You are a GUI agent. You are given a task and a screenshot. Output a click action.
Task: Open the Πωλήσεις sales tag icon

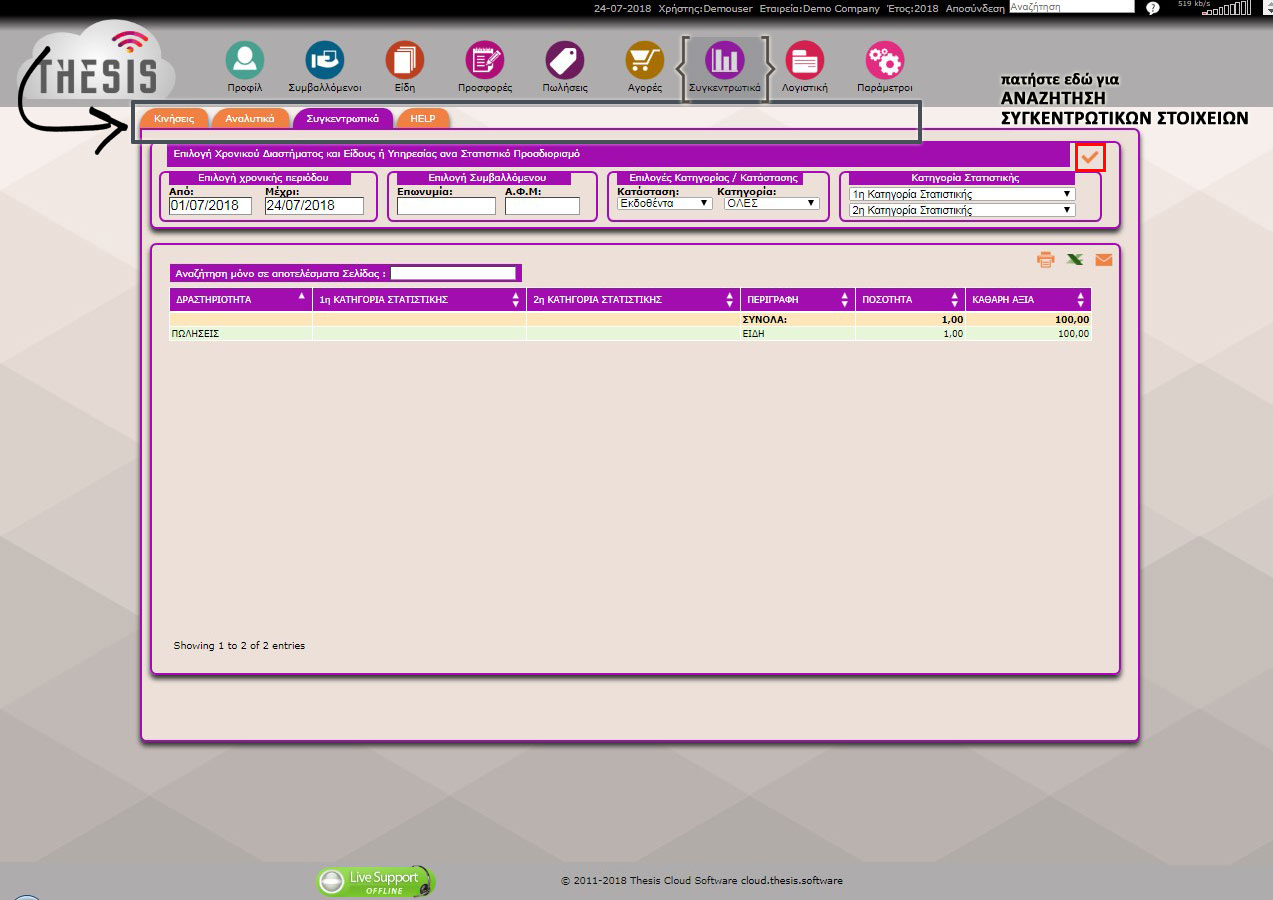[x=565, y=61]
